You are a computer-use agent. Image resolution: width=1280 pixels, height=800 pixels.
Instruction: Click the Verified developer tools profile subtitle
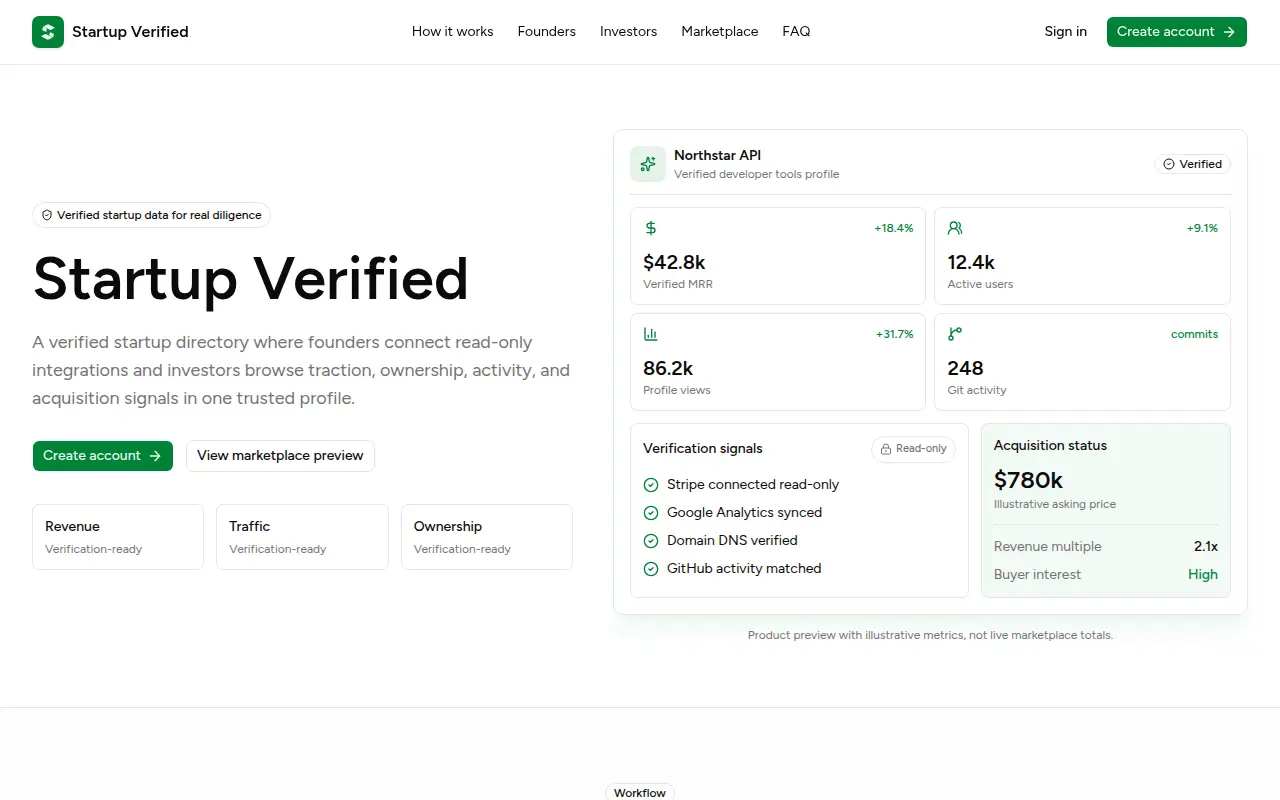(757, 174)
